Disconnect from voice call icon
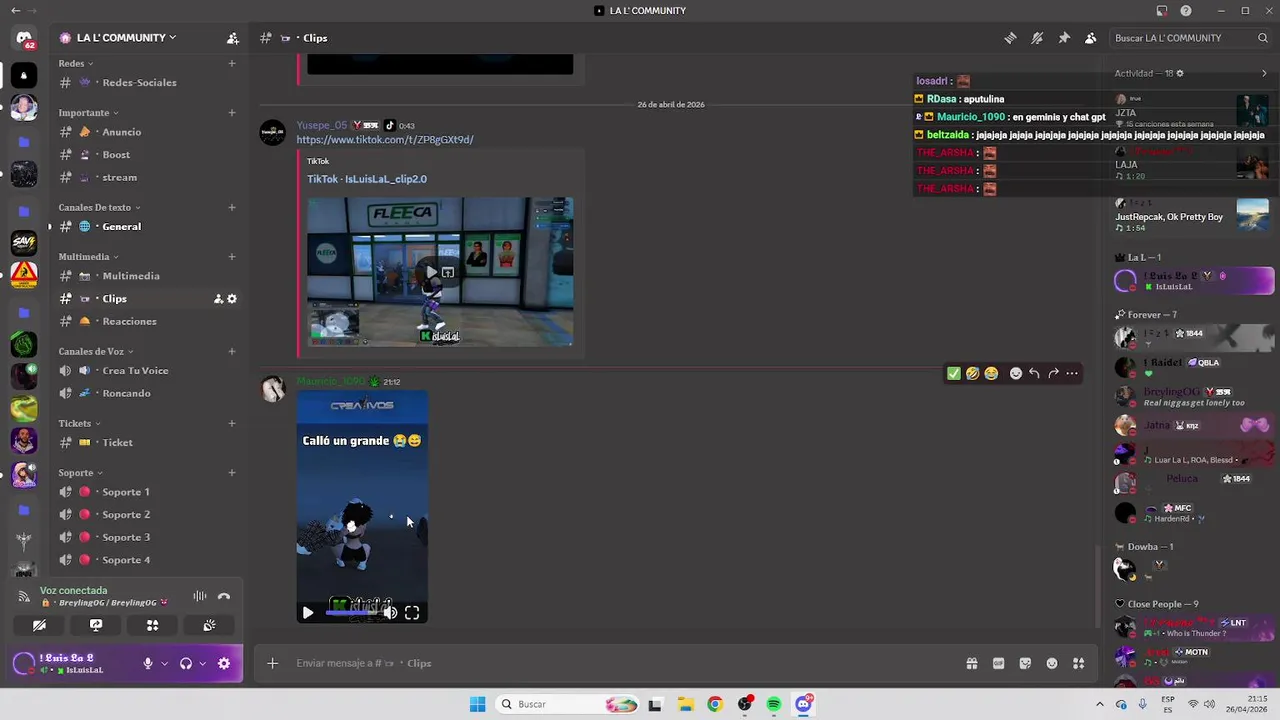Viewport: 1280px width, 720px height. tap(224, 596)
